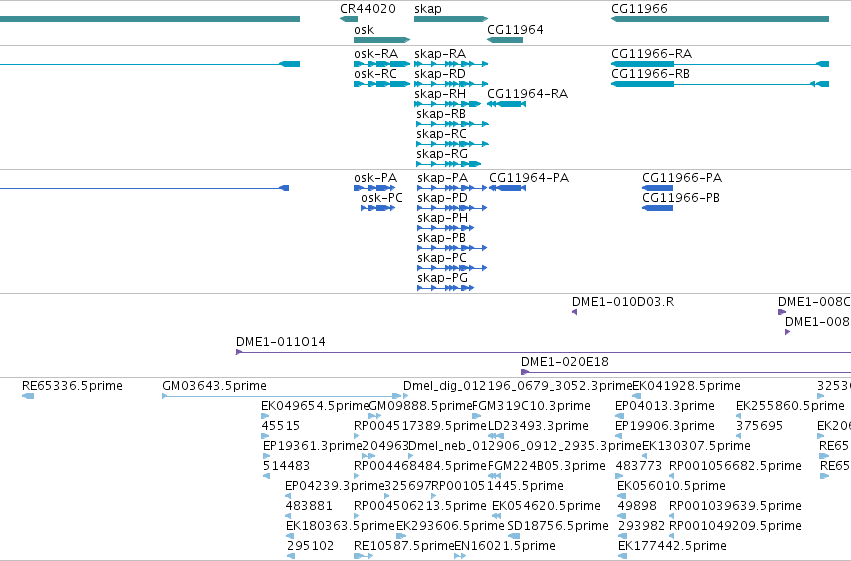851x561 pixels.
Task: Select the 514483 EST label
Action: 287,467
